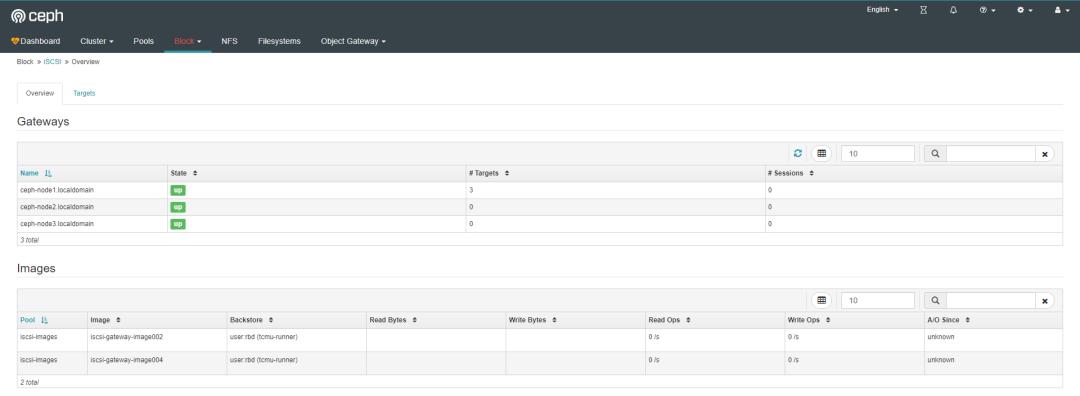Viewport: 1080px width, 396px height.
Task: Clear the Gateways search field
Action: (1045, 154)
